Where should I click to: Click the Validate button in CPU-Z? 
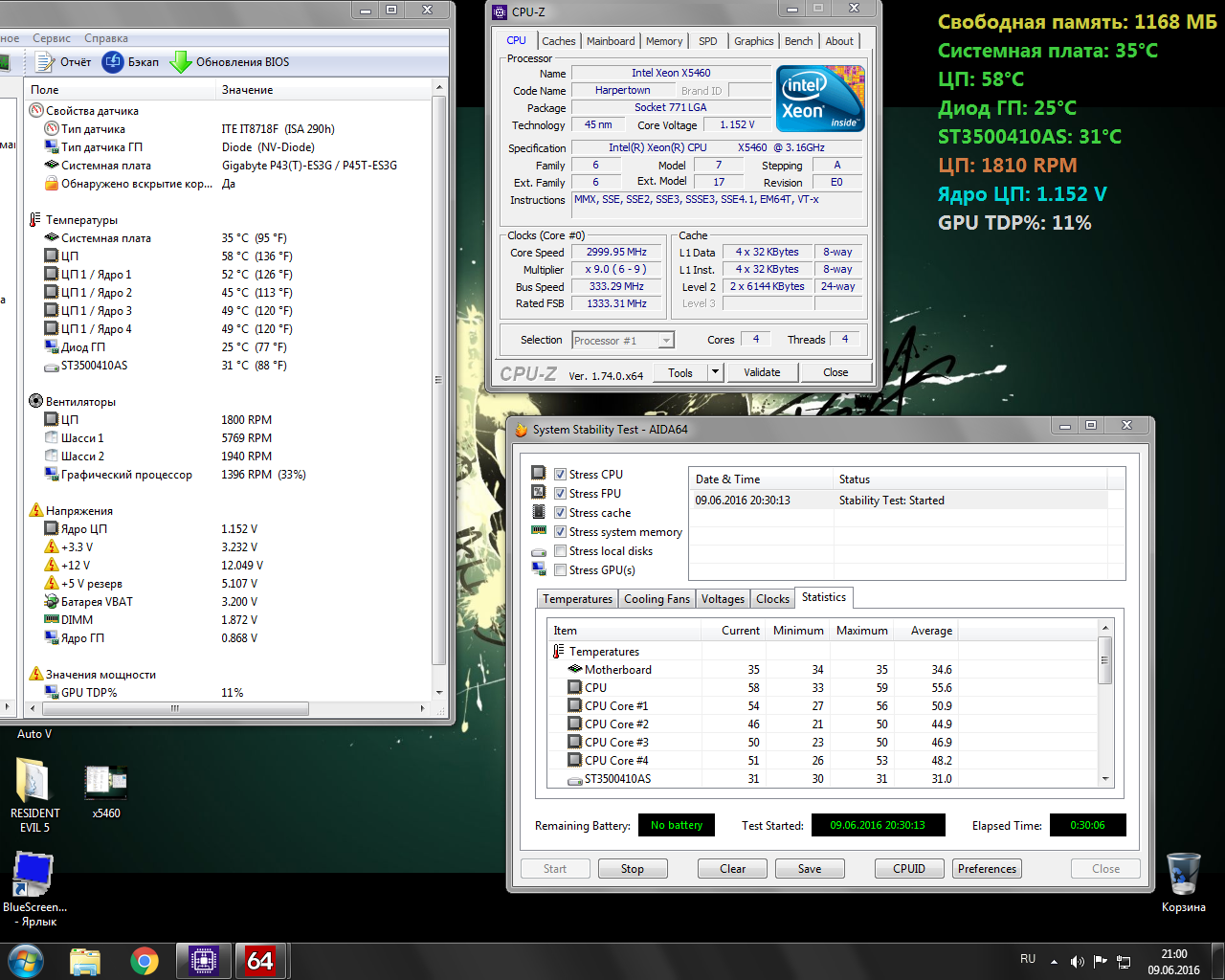pyautogui.click(x=762, y=372)
